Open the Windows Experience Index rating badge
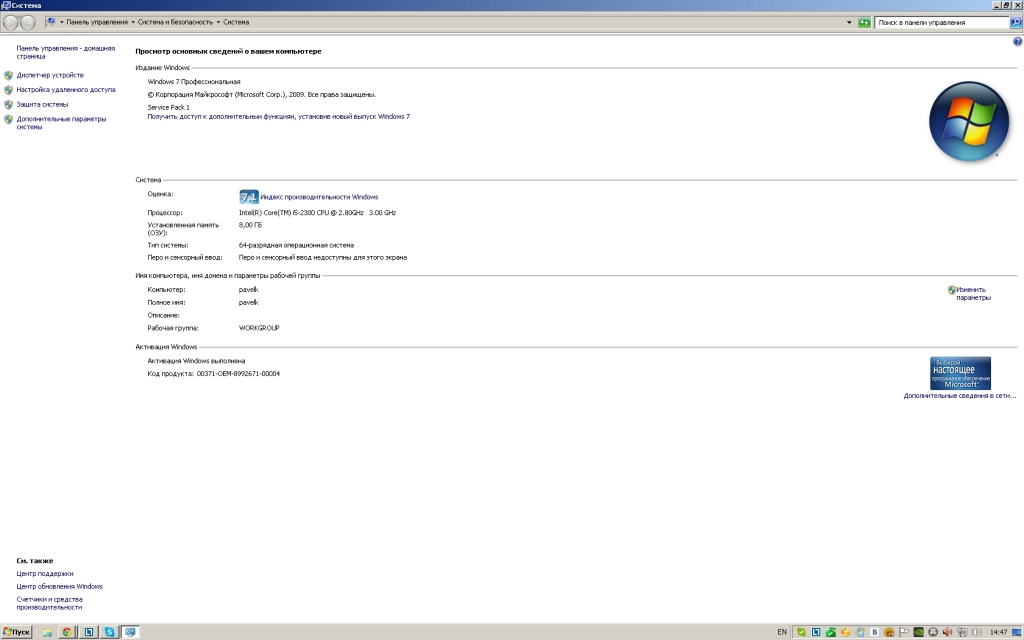Image resolution: width=1024 pixels, height=640 pixels. click(249, 197)
